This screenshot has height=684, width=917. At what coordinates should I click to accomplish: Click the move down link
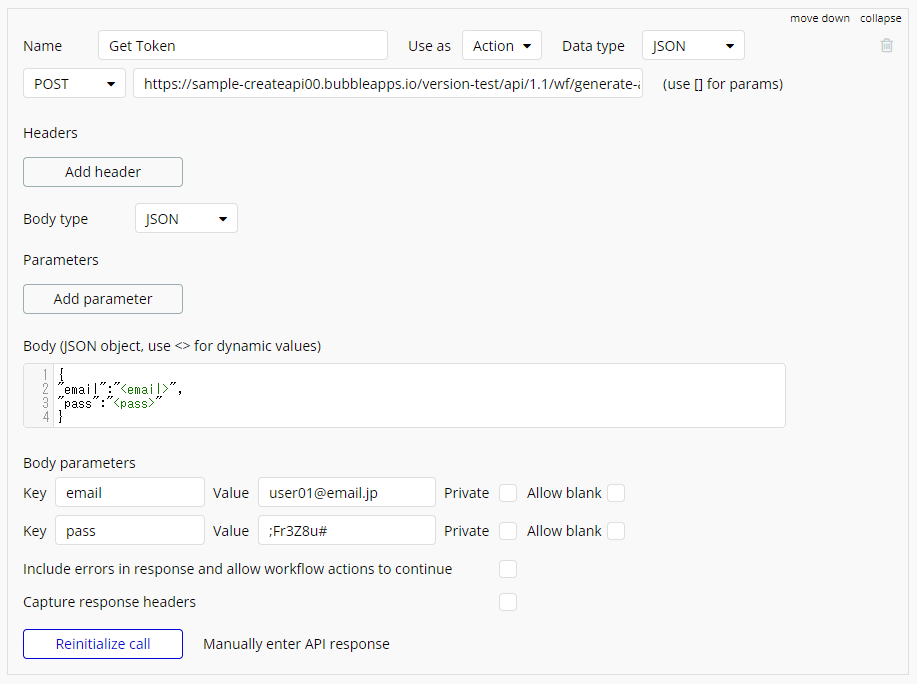tap(819, 18)
